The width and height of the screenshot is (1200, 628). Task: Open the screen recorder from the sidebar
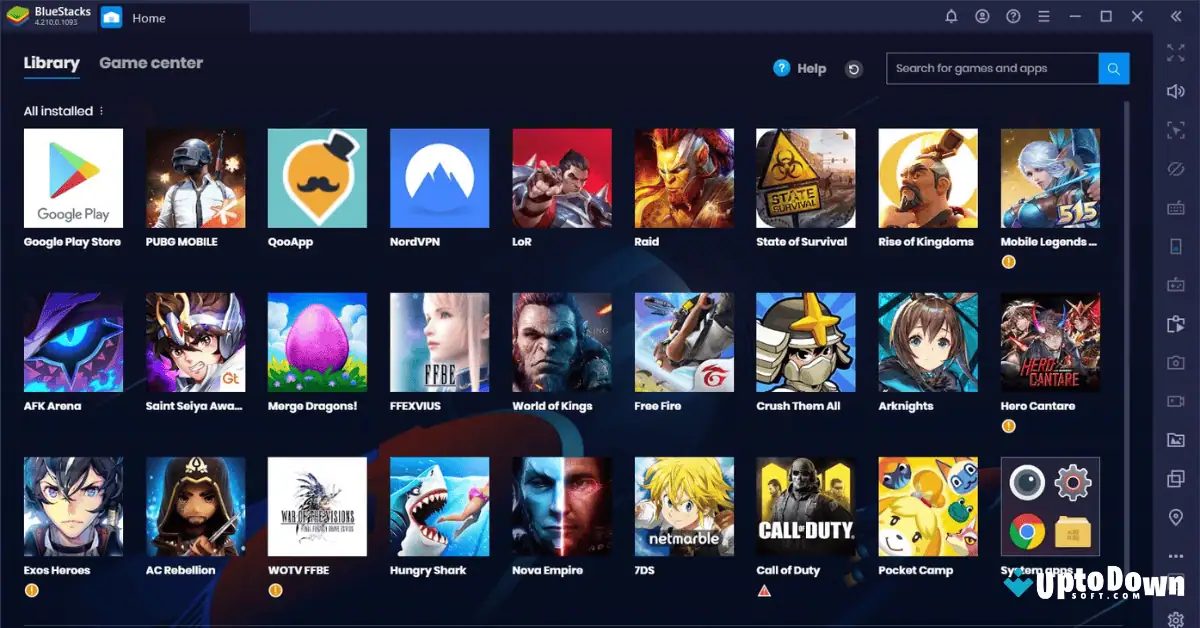pyautogui.click(x=1176, y=398)
